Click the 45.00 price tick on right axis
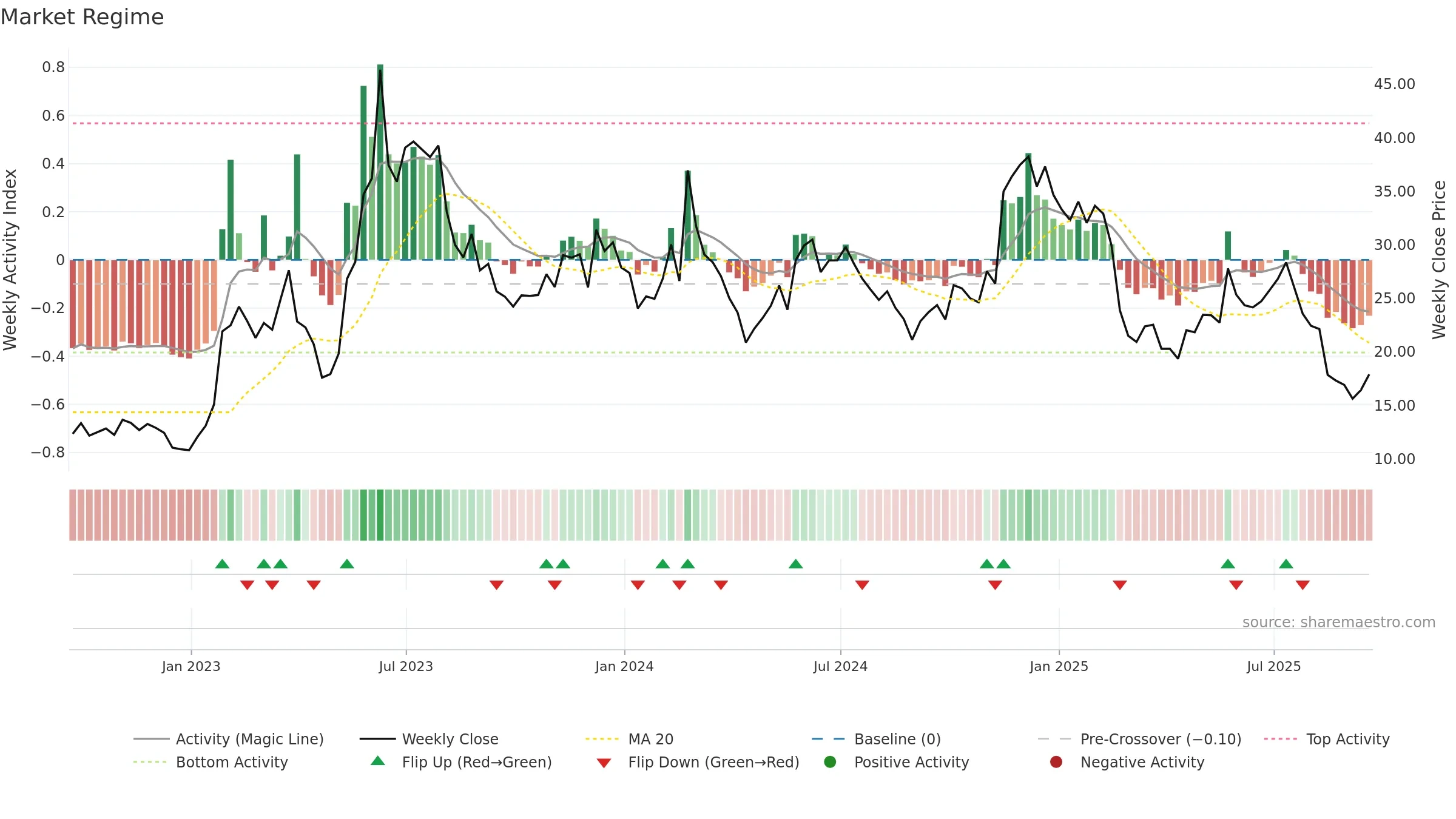Image resolution: width=1456 pixels, height=819 pixels. pyautogui.click(x=1395, y=84)
